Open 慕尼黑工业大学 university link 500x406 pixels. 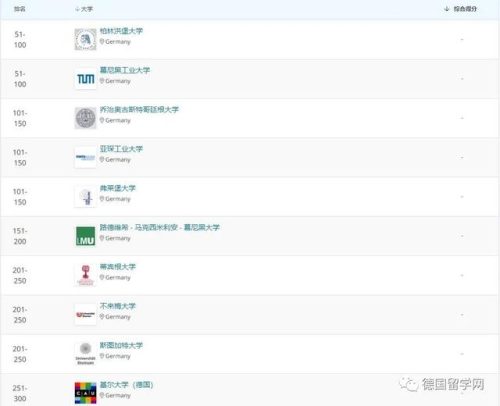tap(125, 70)
